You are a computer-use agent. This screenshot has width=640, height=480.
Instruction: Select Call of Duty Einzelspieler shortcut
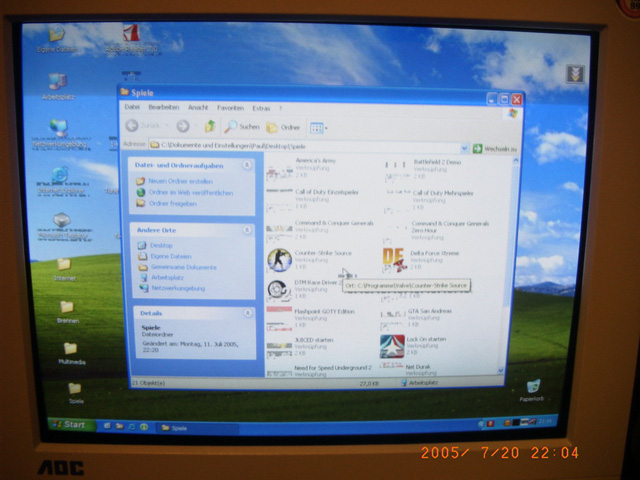click(312, 199)
